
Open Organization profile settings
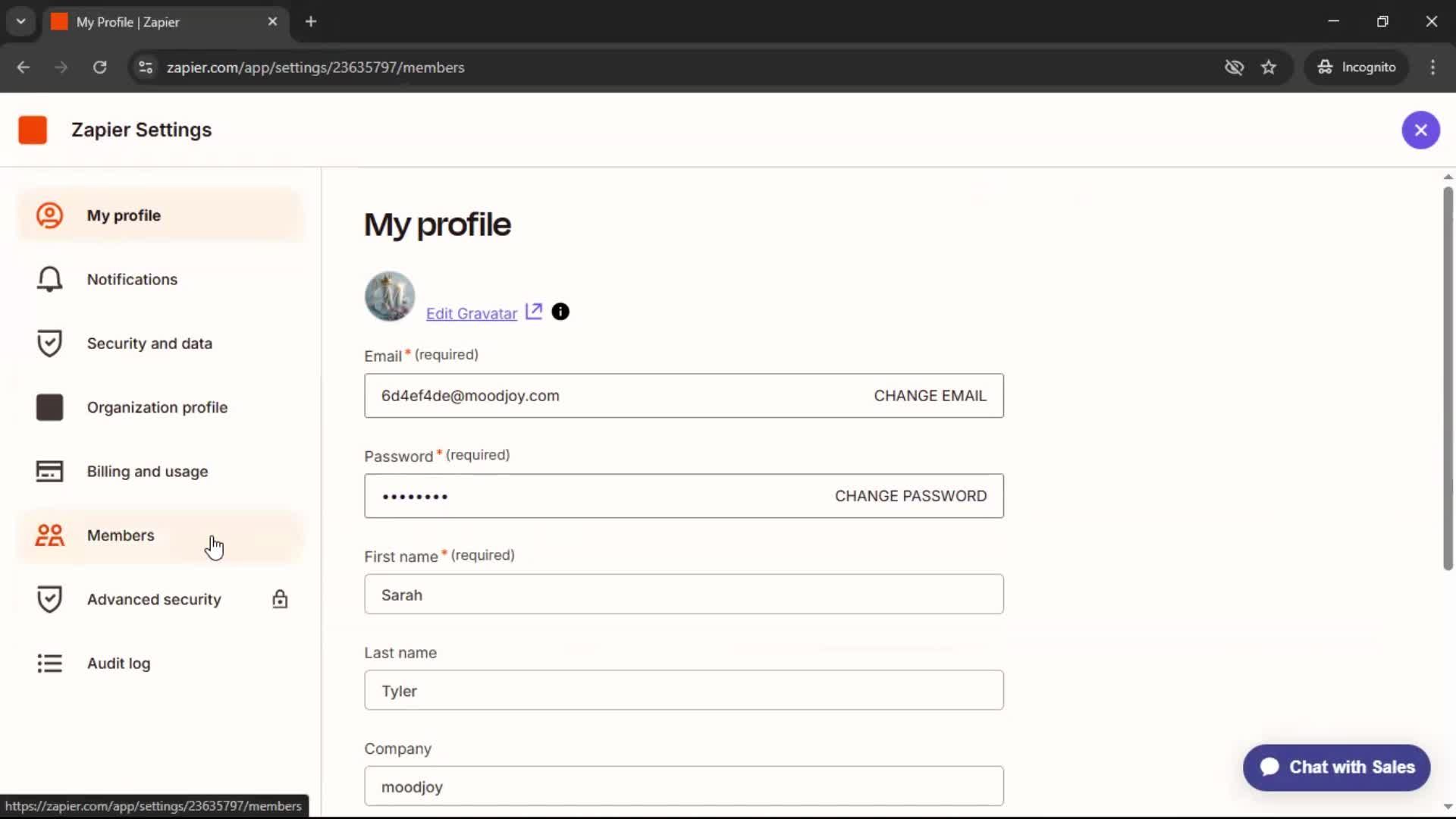coord(160,407)
